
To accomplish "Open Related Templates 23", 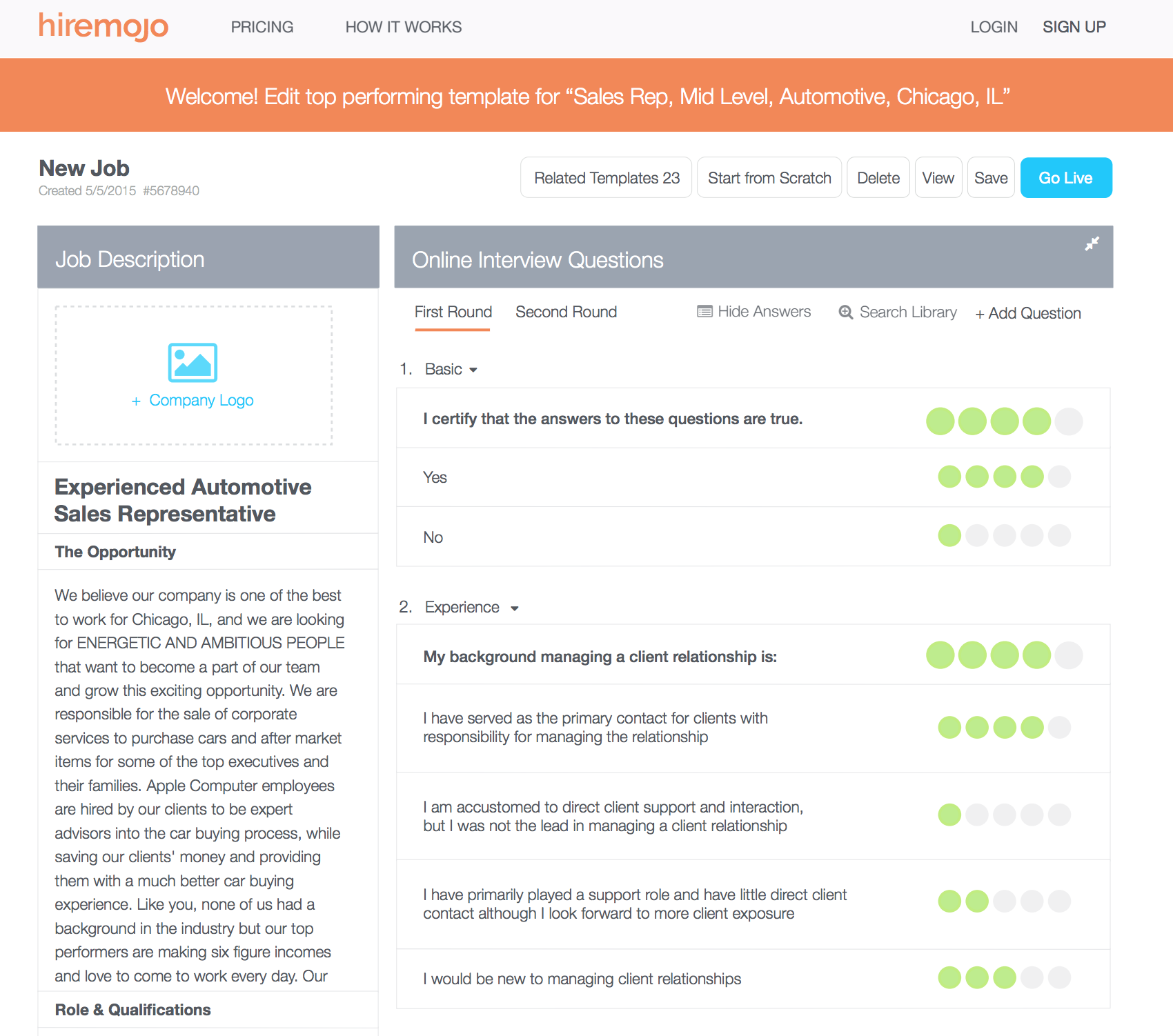I will (x=607, y=178).
